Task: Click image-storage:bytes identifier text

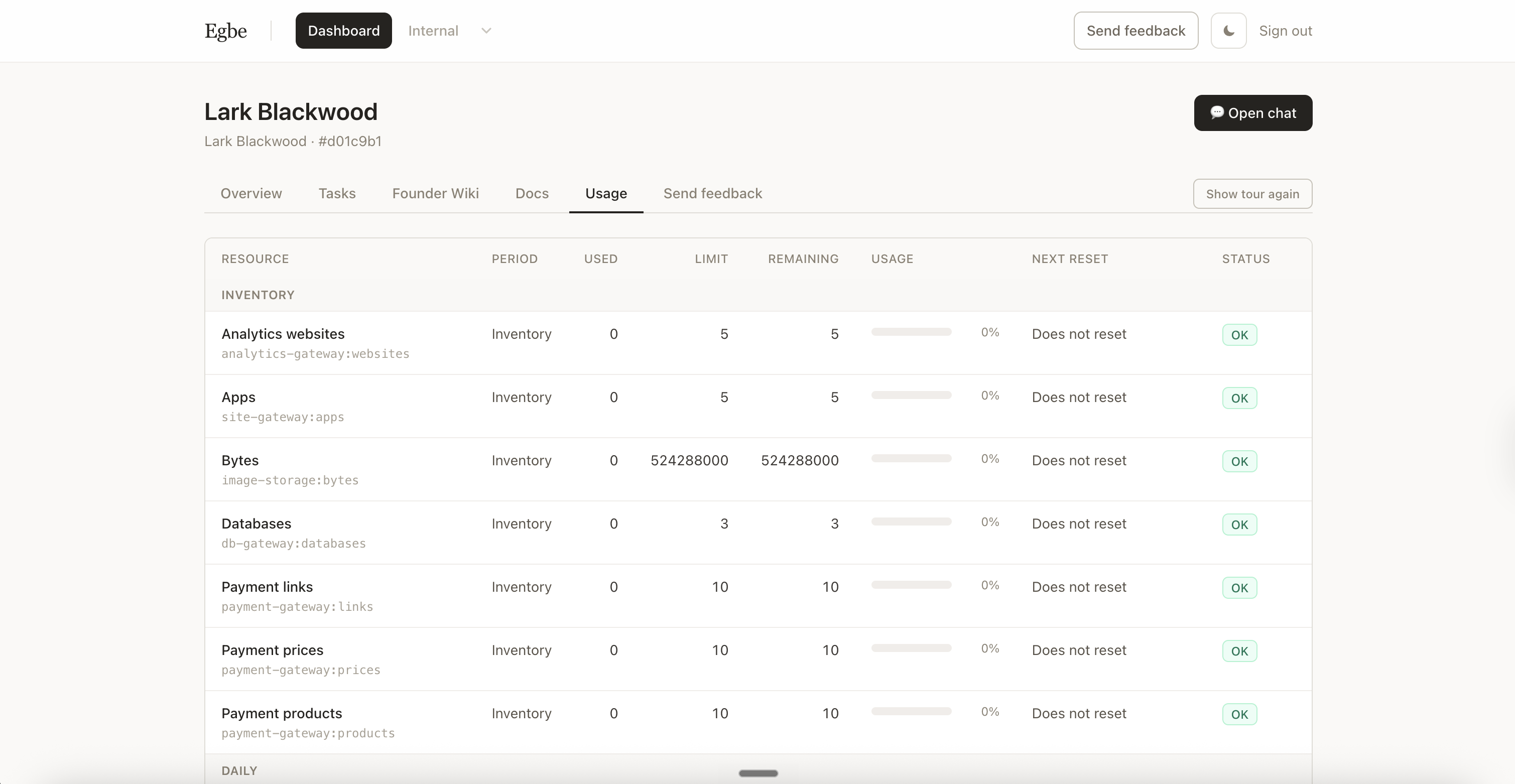Action: (x=290, y=480)
